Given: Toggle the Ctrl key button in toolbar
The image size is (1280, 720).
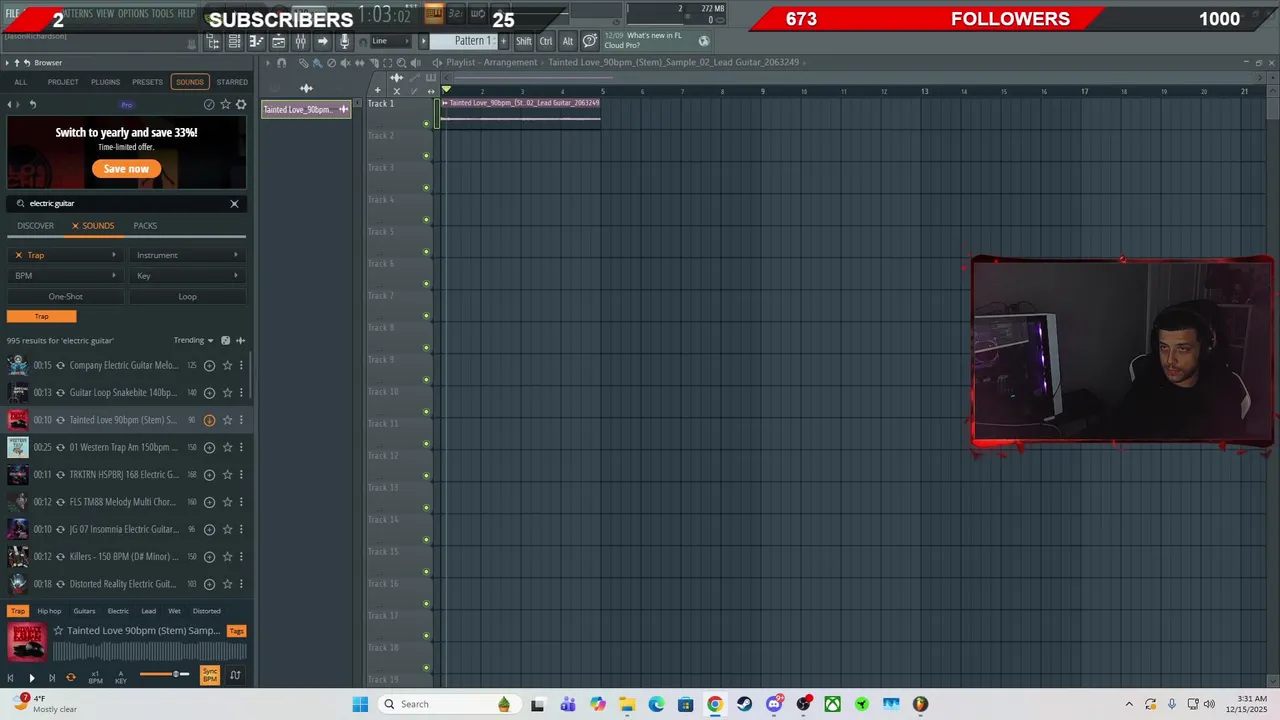Looking at the screenshot, I should pyautogui.click(x=546, y=41).
